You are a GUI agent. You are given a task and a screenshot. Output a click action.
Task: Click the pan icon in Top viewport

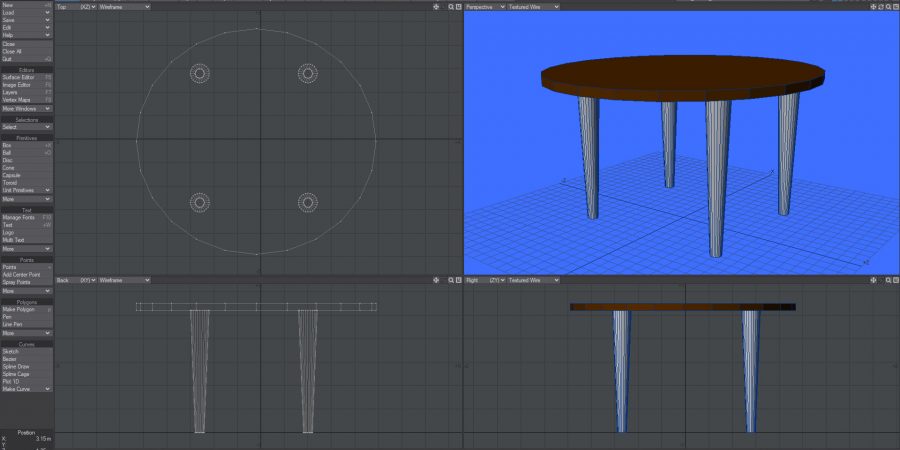pyautogui.click(x=437, y=7)
